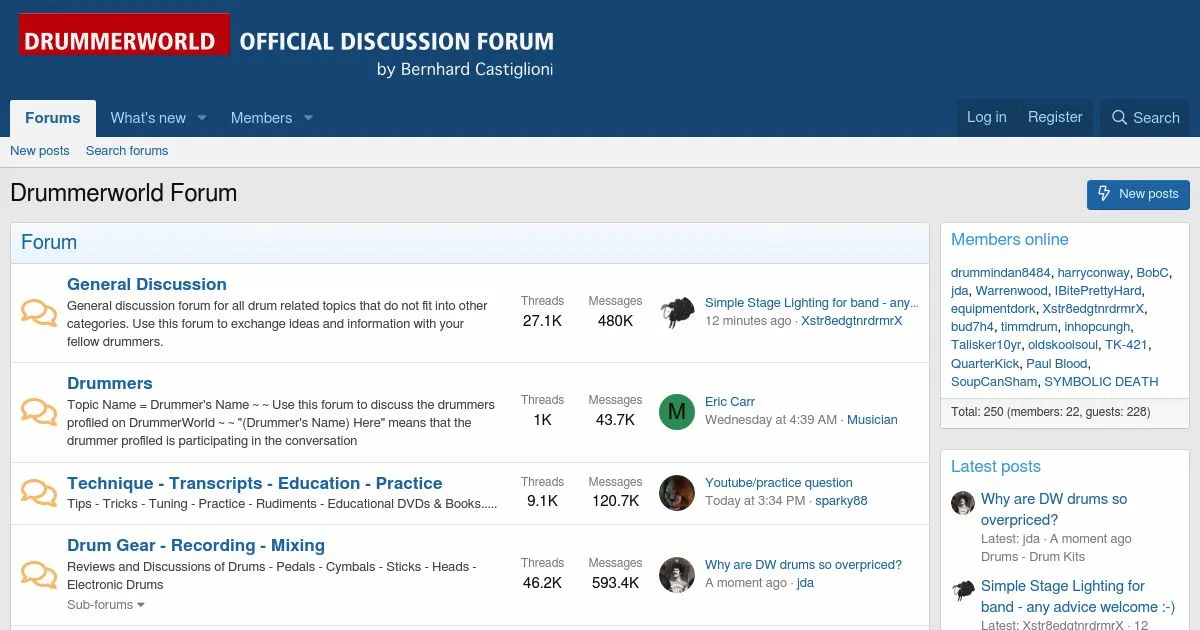
Task: Click member SYMBOLIC DEATH in Members online
Action: (1101, 382)
